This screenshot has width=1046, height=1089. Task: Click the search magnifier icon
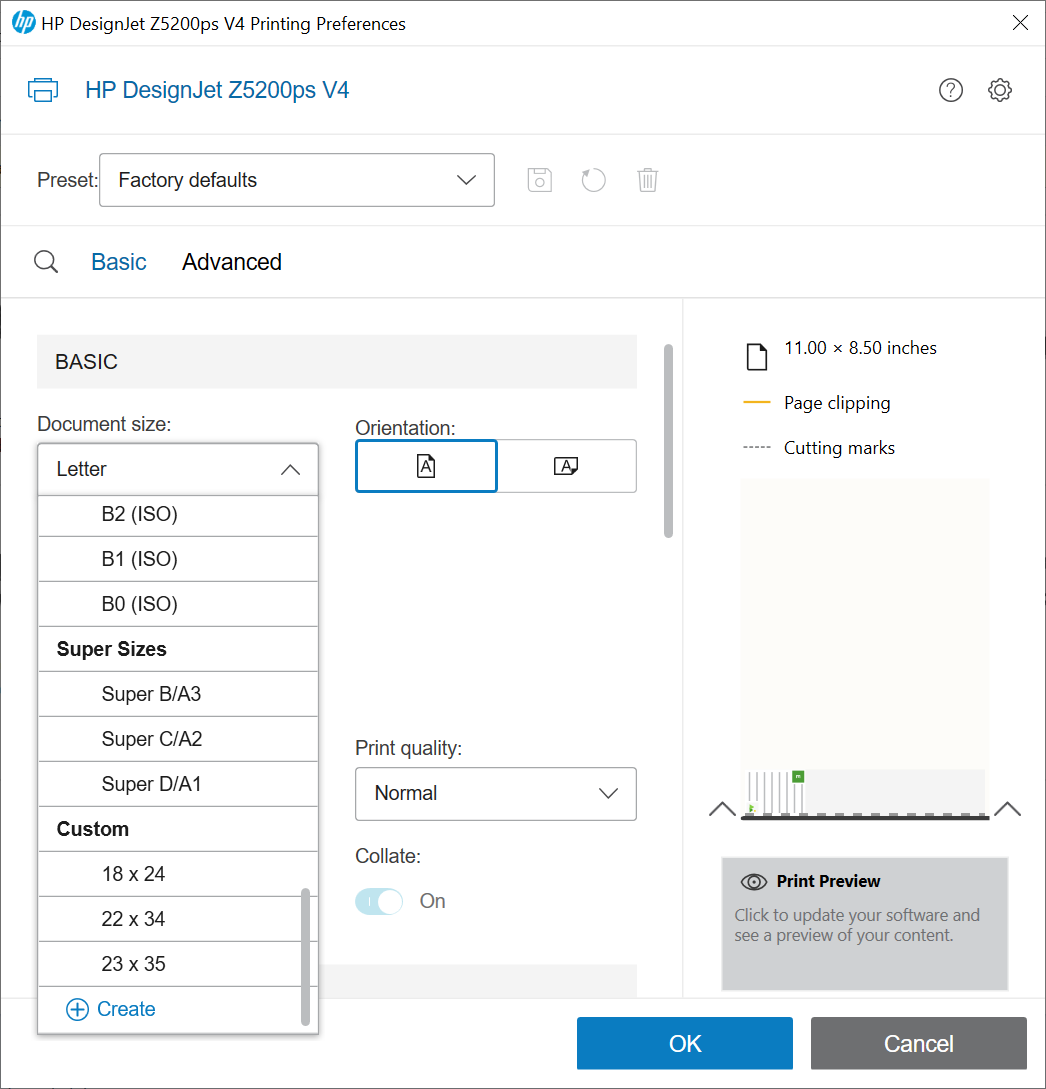(x=46, y=262)
